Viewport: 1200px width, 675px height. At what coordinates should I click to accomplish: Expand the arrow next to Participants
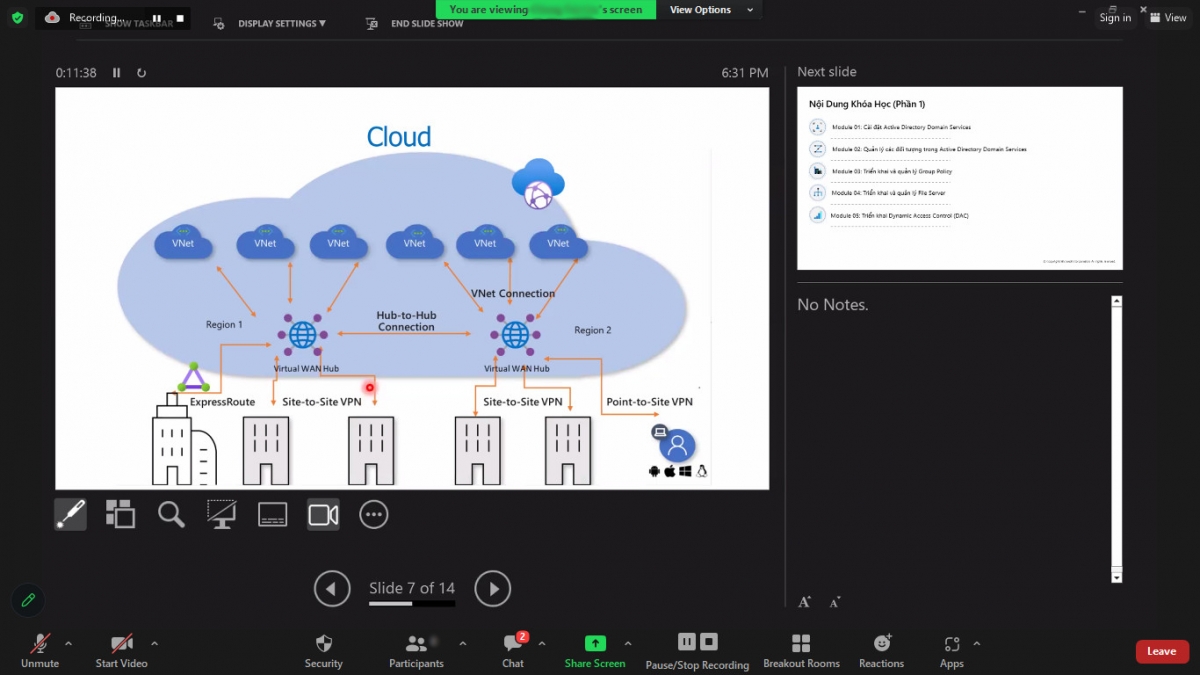[x=462, y=643]
